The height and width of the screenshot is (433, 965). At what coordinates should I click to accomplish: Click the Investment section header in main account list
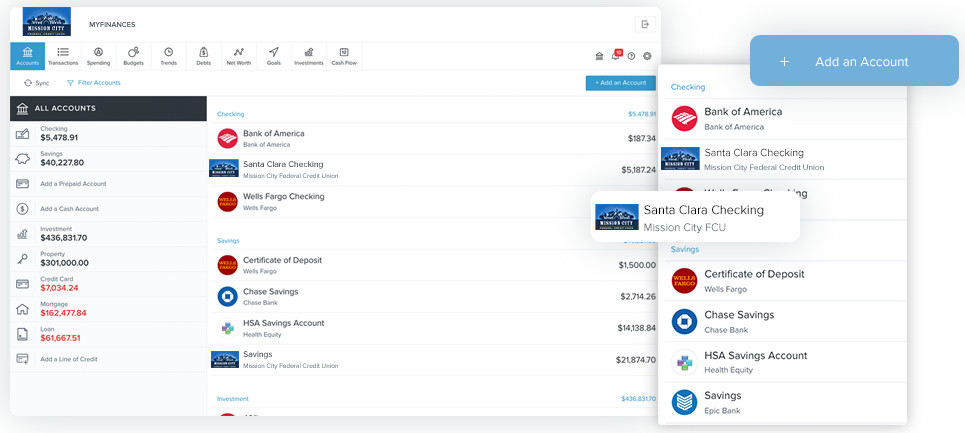[233, 399]
